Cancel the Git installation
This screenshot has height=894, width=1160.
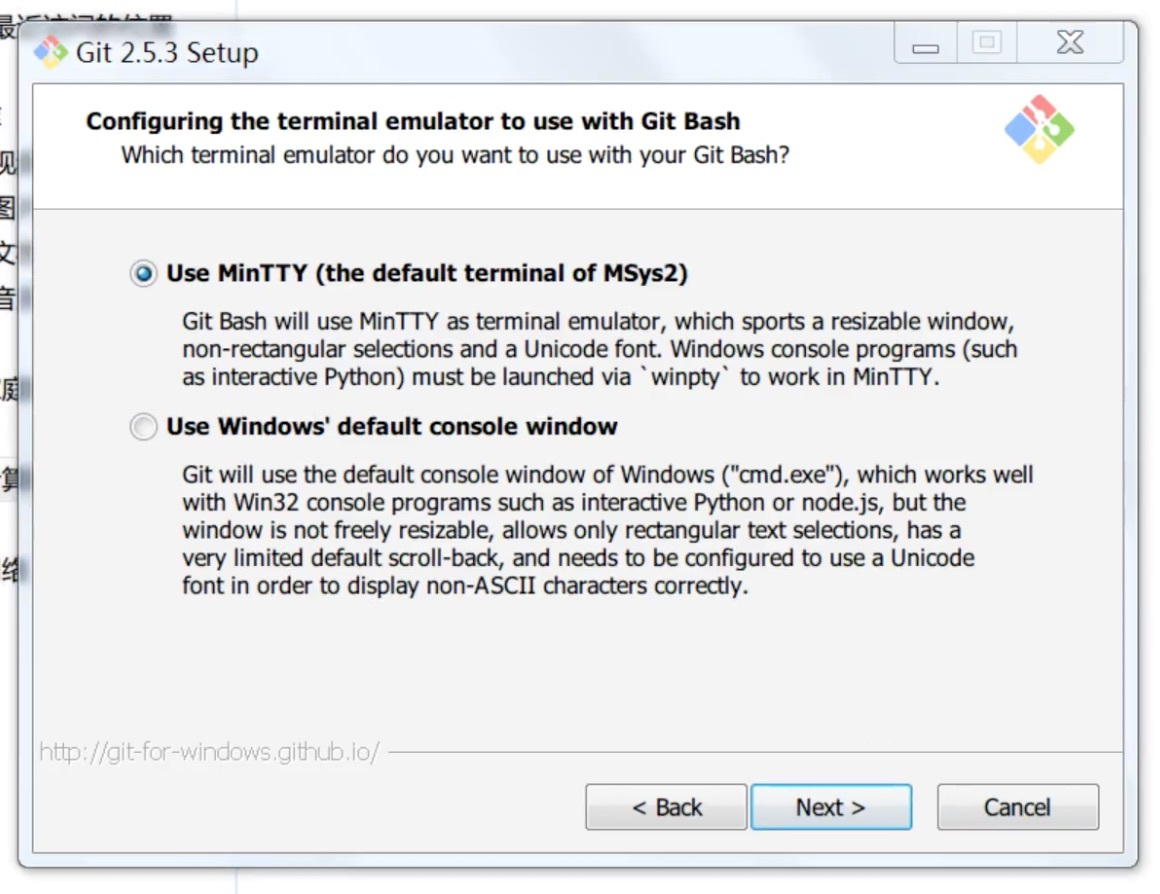click(x=1017, y=807)
